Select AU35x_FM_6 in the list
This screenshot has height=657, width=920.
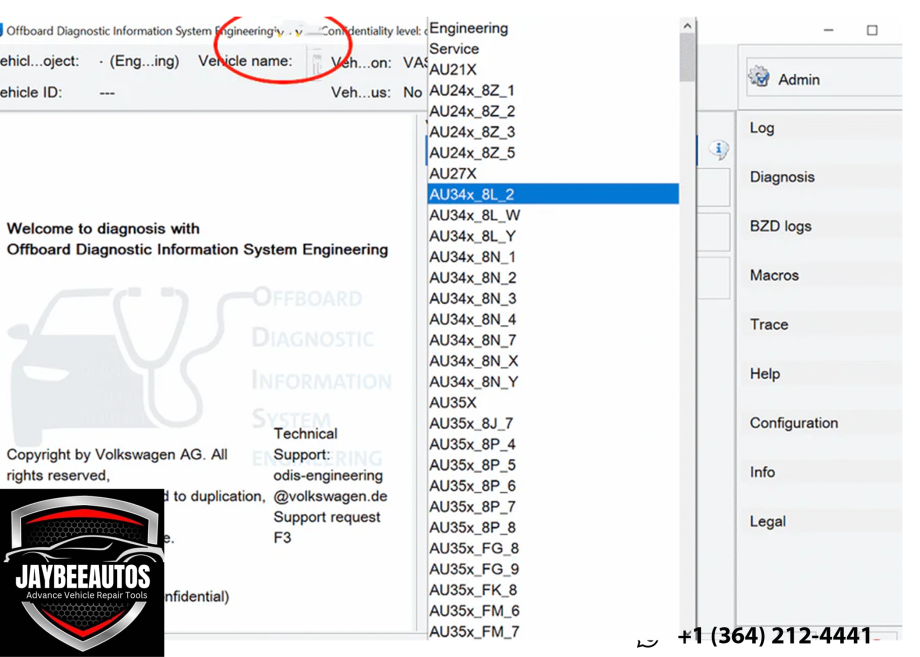click(553, 611)
